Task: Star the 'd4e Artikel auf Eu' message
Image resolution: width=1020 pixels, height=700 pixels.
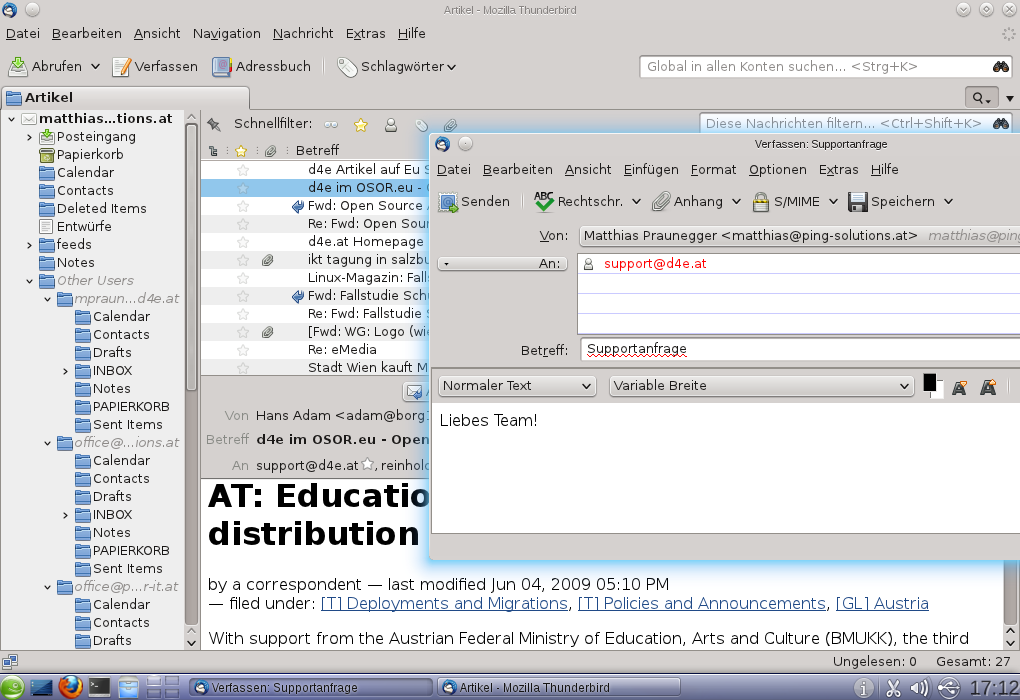Action: click(x=243, y=170)
